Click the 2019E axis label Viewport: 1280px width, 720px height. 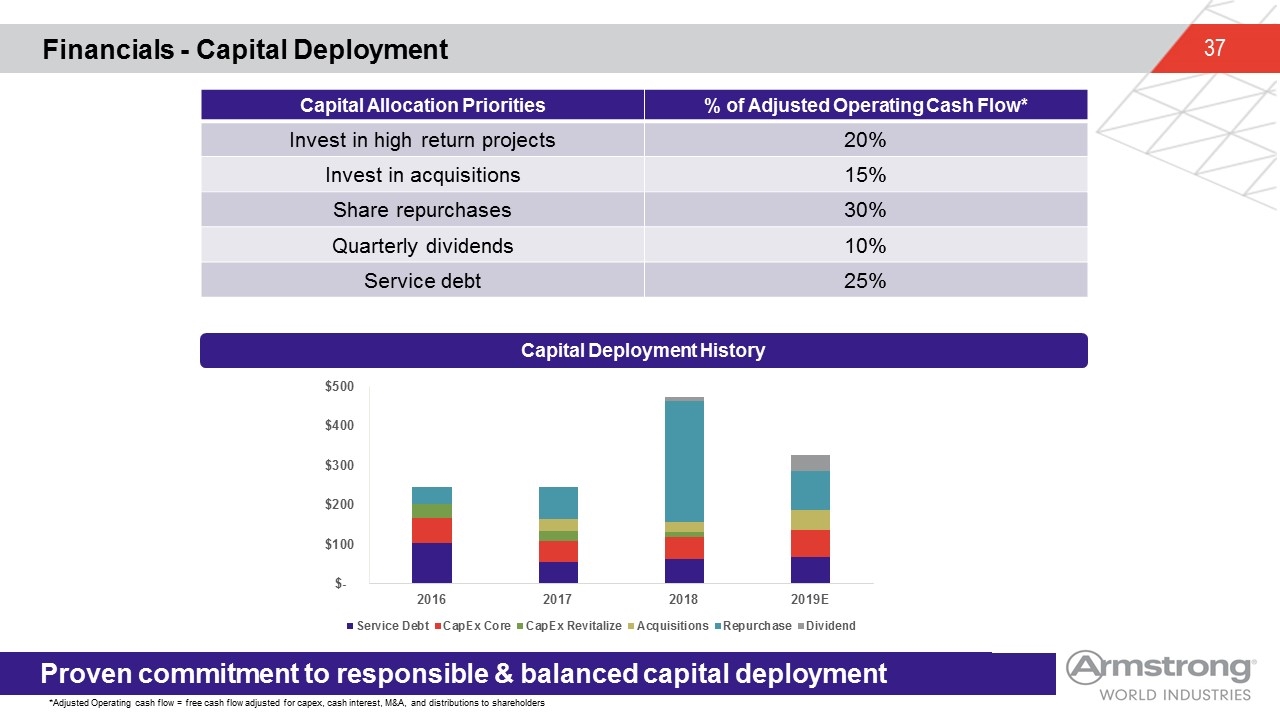tap(809, 598)
